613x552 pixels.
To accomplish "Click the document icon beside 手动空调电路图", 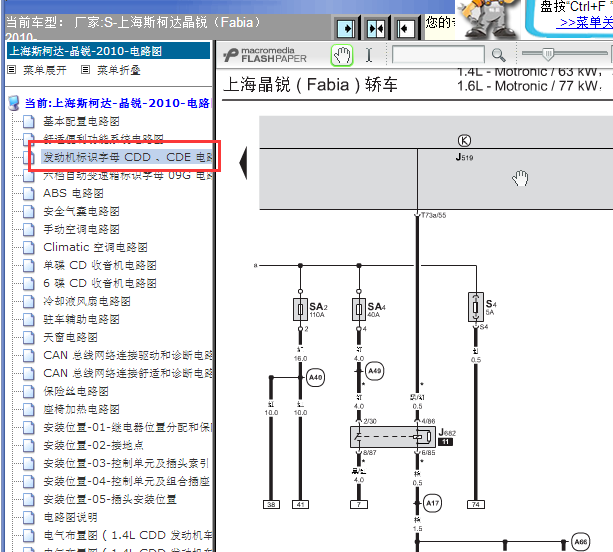I will (x=28, y=229).
